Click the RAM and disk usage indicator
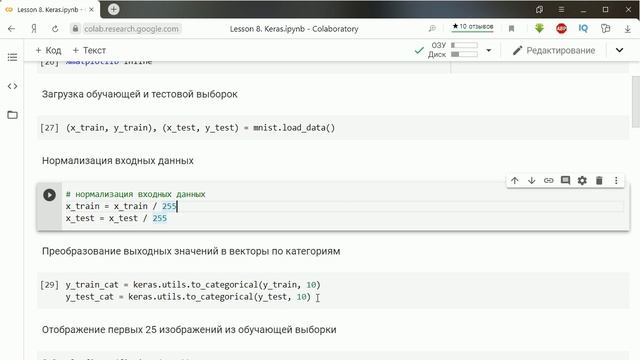Screen dimensions: 640x360 453,50
